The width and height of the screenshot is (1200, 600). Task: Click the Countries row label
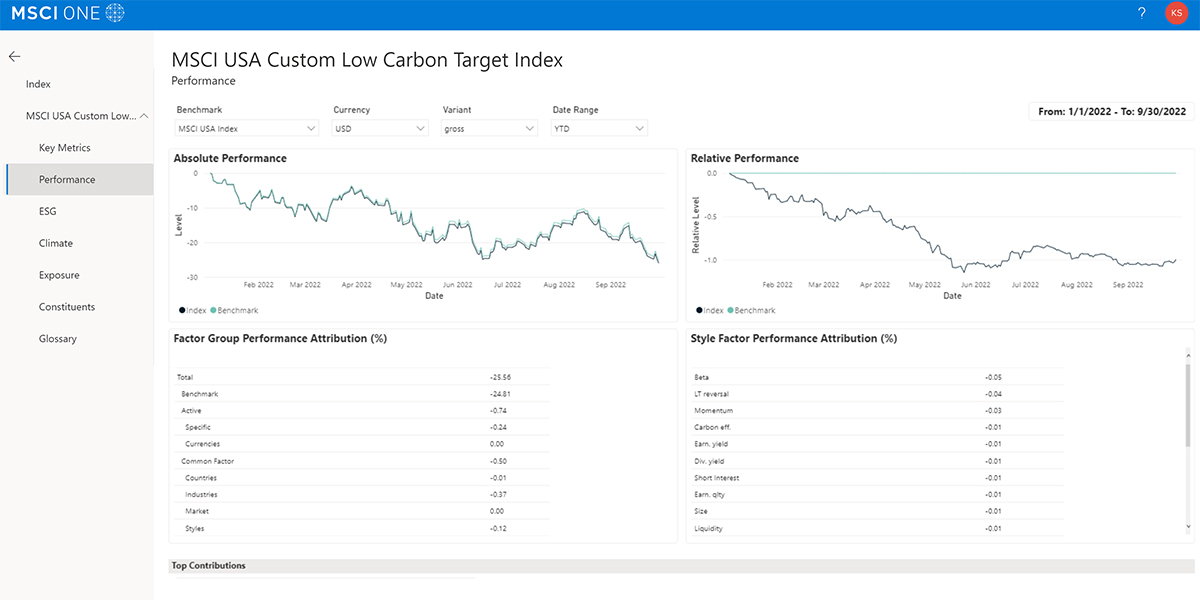201,478
